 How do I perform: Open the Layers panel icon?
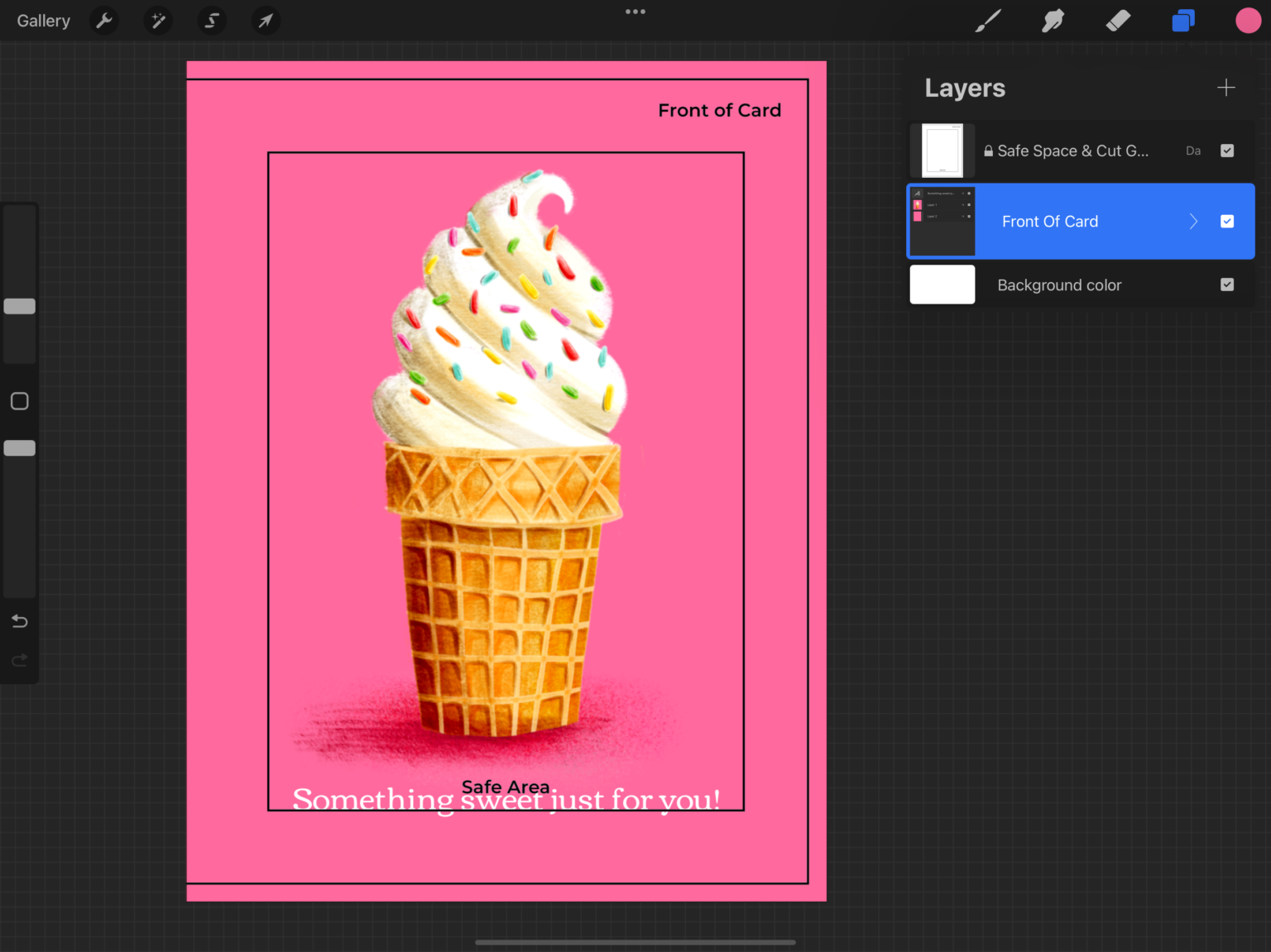(x=1182, y=20)
